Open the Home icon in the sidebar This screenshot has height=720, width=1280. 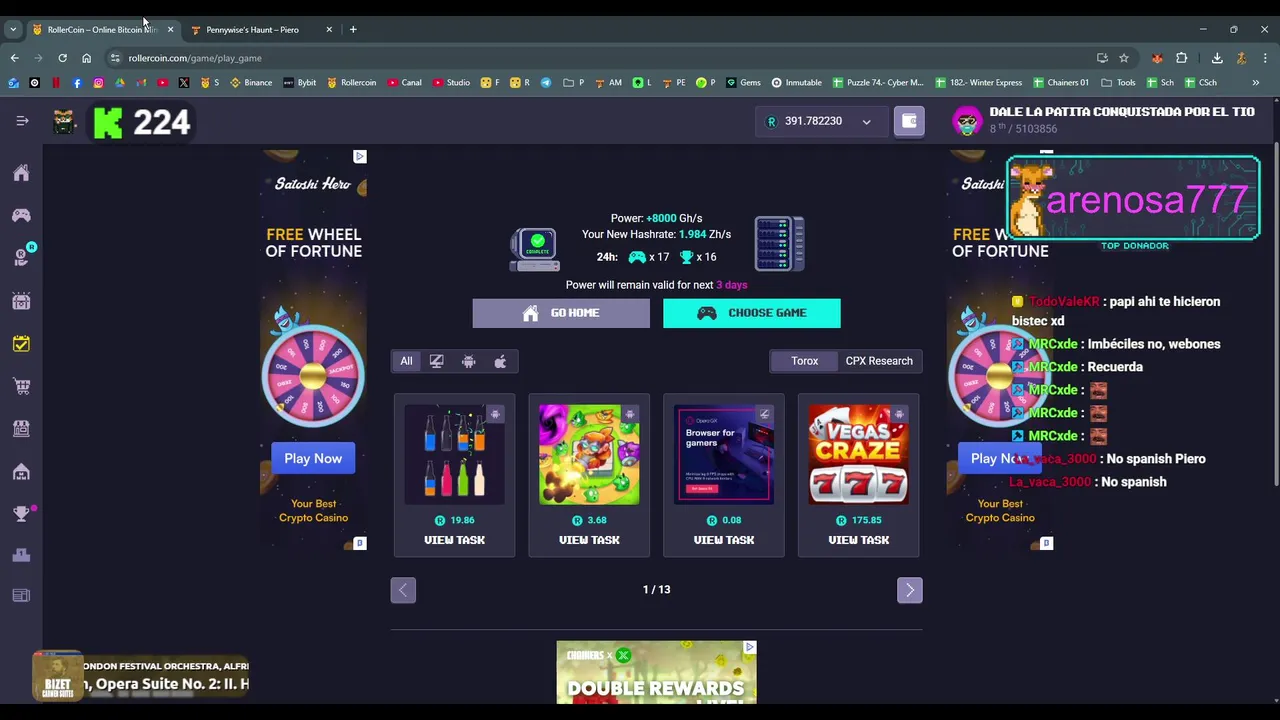[x=21, y=173]
